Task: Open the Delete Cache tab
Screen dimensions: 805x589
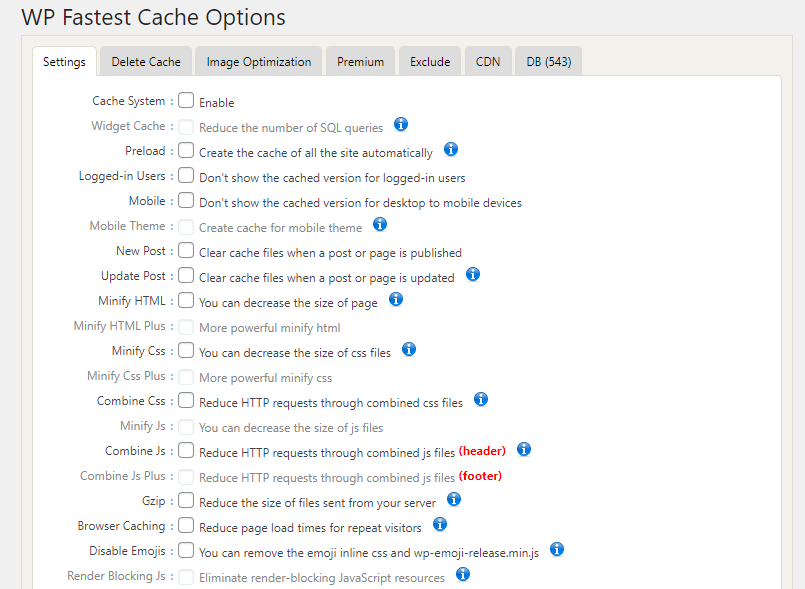Action: pyautogui.click(x=146, y=62)
